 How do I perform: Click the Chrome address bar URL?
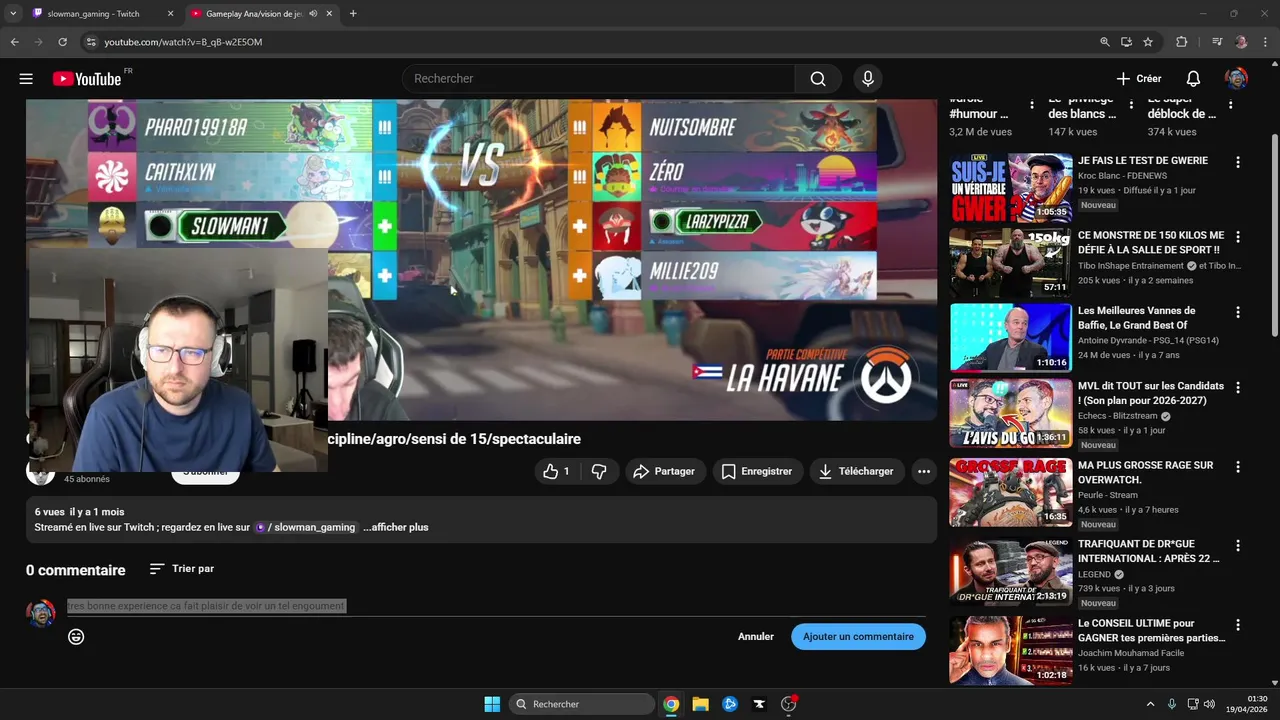[183, 42]
